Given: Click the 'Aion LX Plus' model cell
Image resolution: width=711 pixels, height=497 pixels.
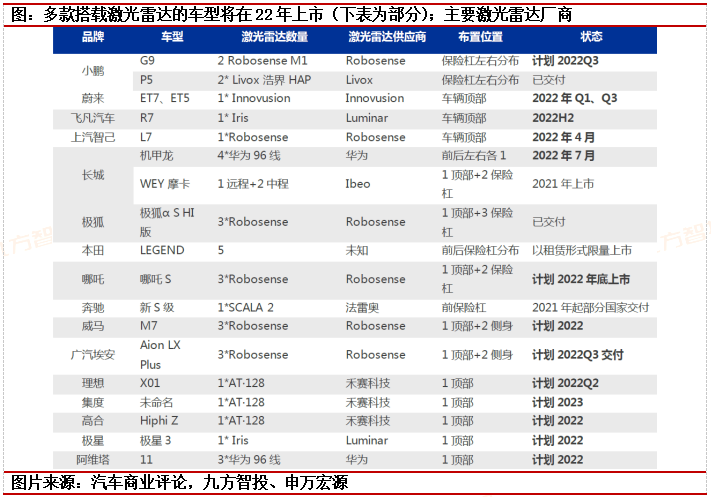Looking at the screenshot, I should click(161, 355).
